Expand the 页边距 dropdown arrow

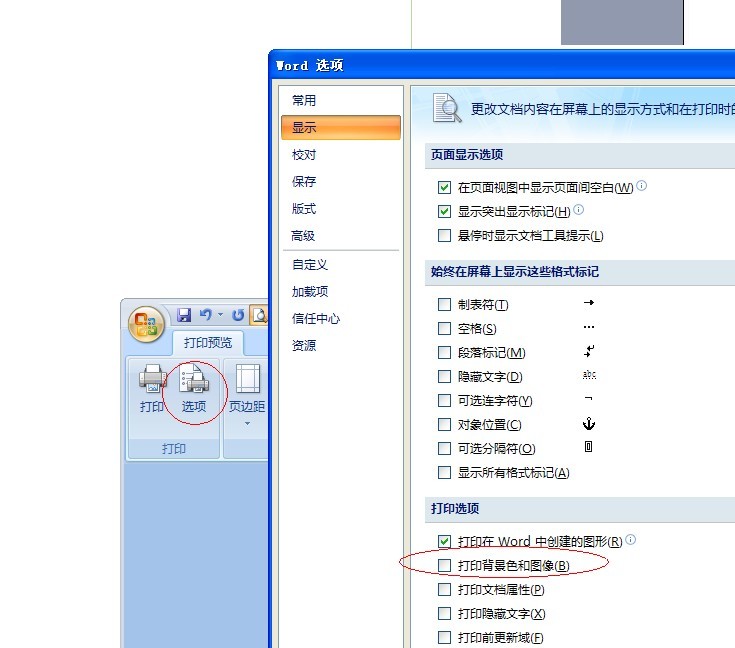click(247, 423)
